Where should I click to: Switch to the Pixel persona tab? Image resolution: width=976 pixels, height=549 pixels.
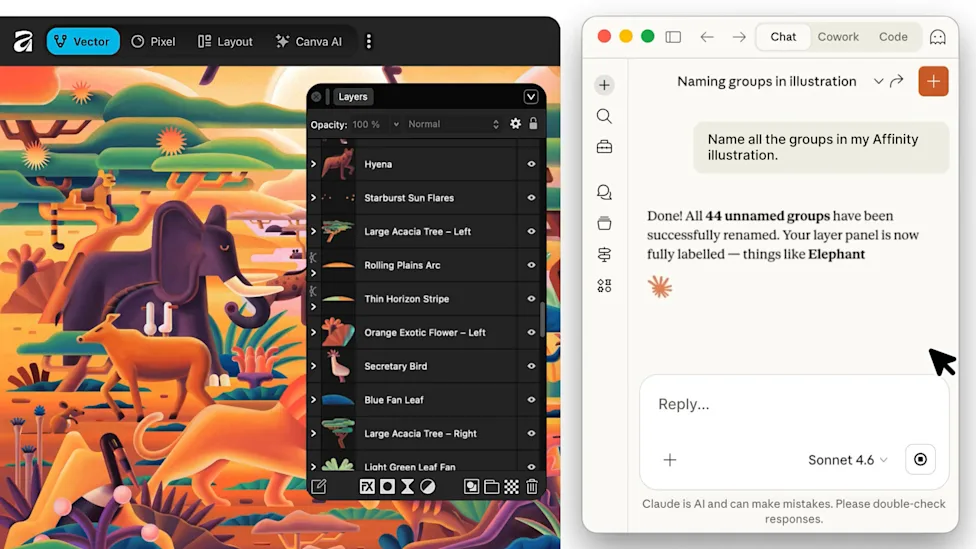tap(153, 42)
